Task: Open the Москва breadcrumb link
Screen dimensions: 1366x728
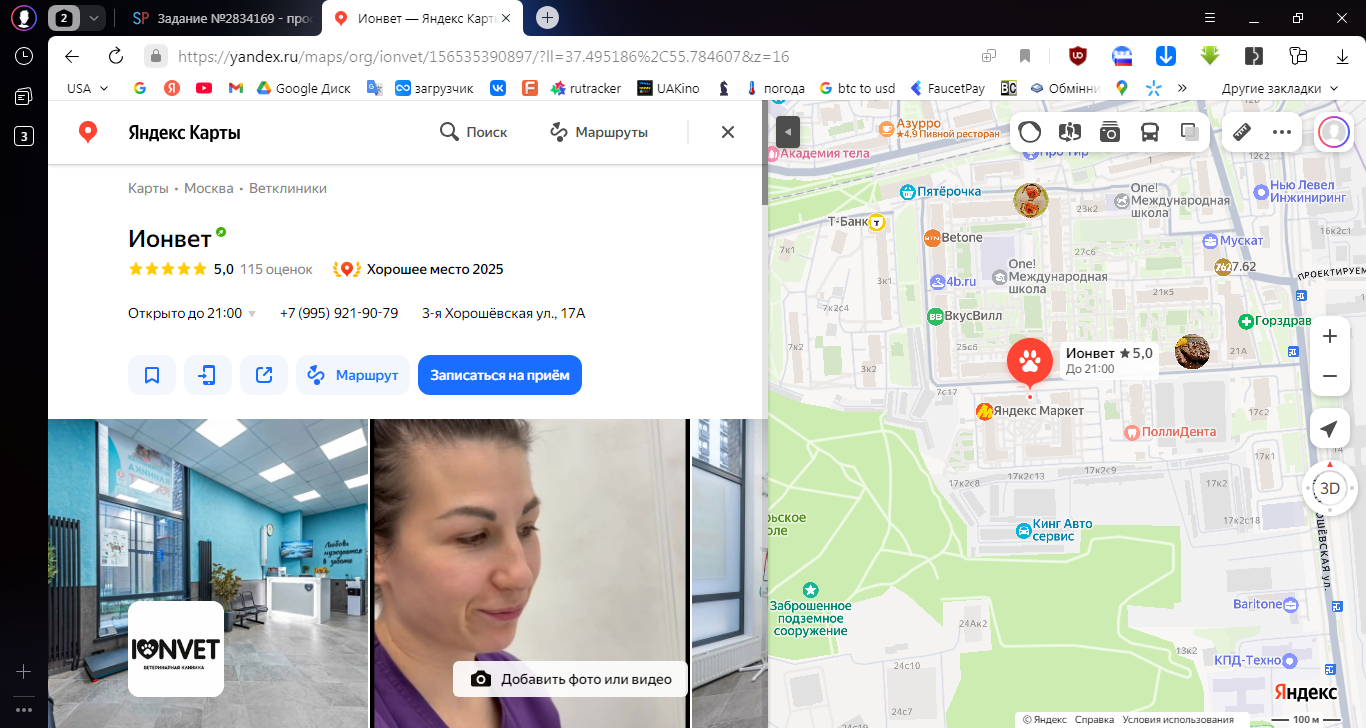Action: point(209,188)
